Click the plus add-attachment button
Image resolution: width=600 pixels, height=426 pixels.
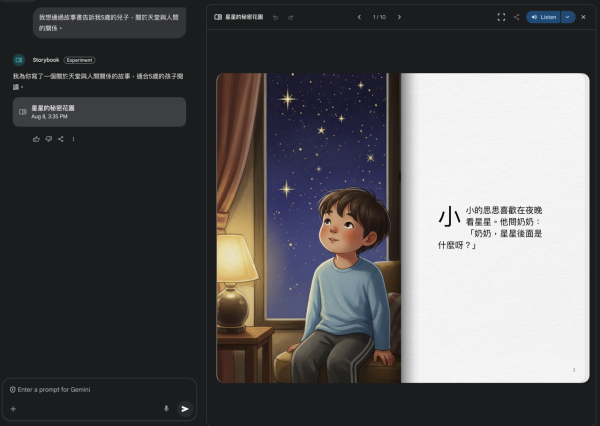pyautogui.click(x=13, y=409)
